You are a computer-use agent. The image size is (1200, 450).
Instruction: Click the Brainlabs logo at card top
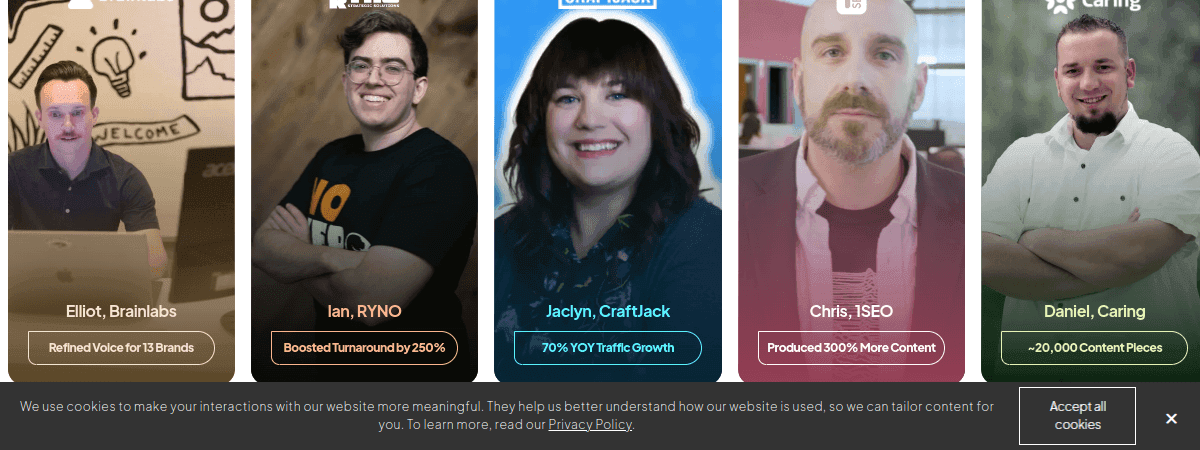pyautogui.click(x=121, y=3)
